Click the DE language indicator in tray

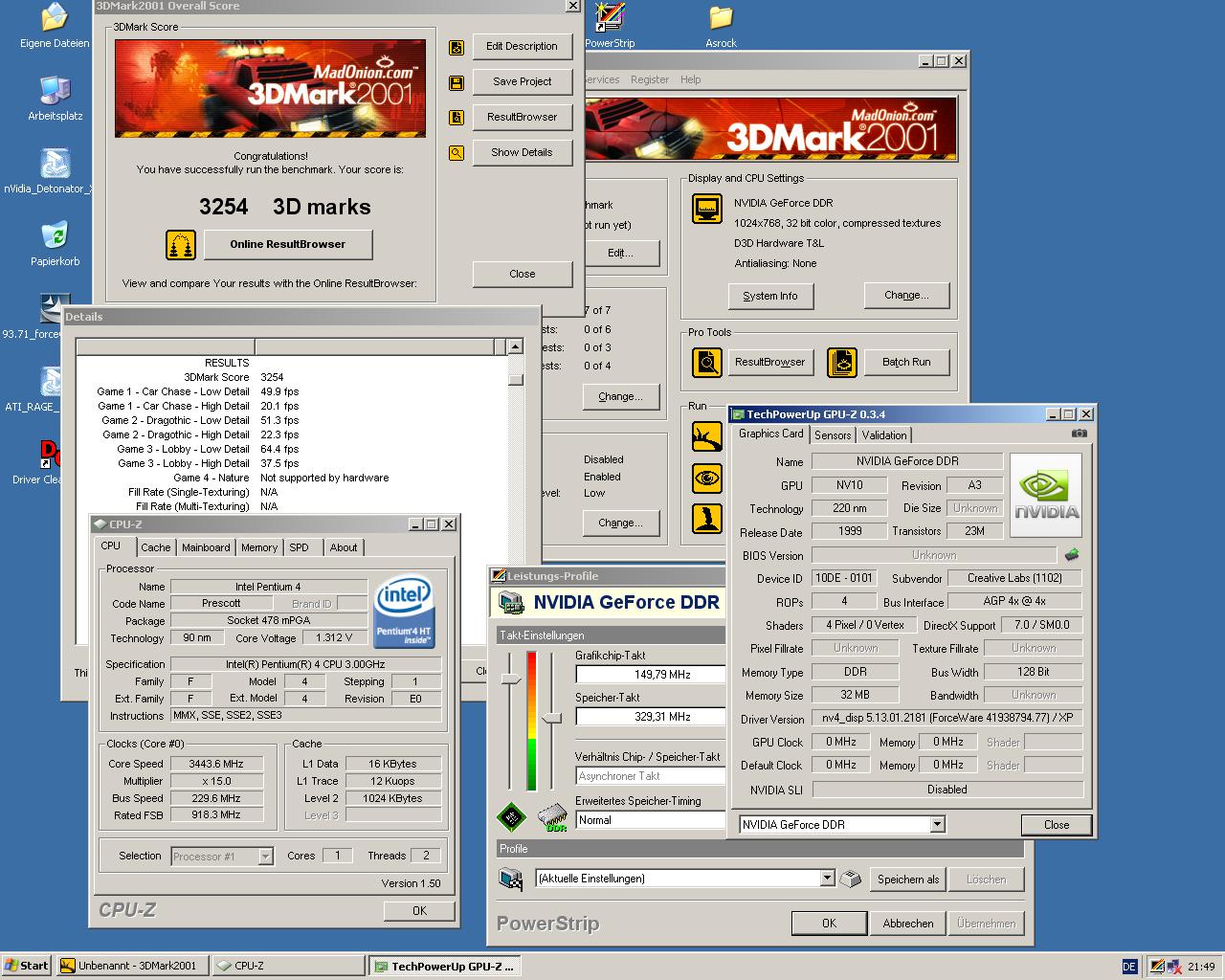pos(1129,967)
